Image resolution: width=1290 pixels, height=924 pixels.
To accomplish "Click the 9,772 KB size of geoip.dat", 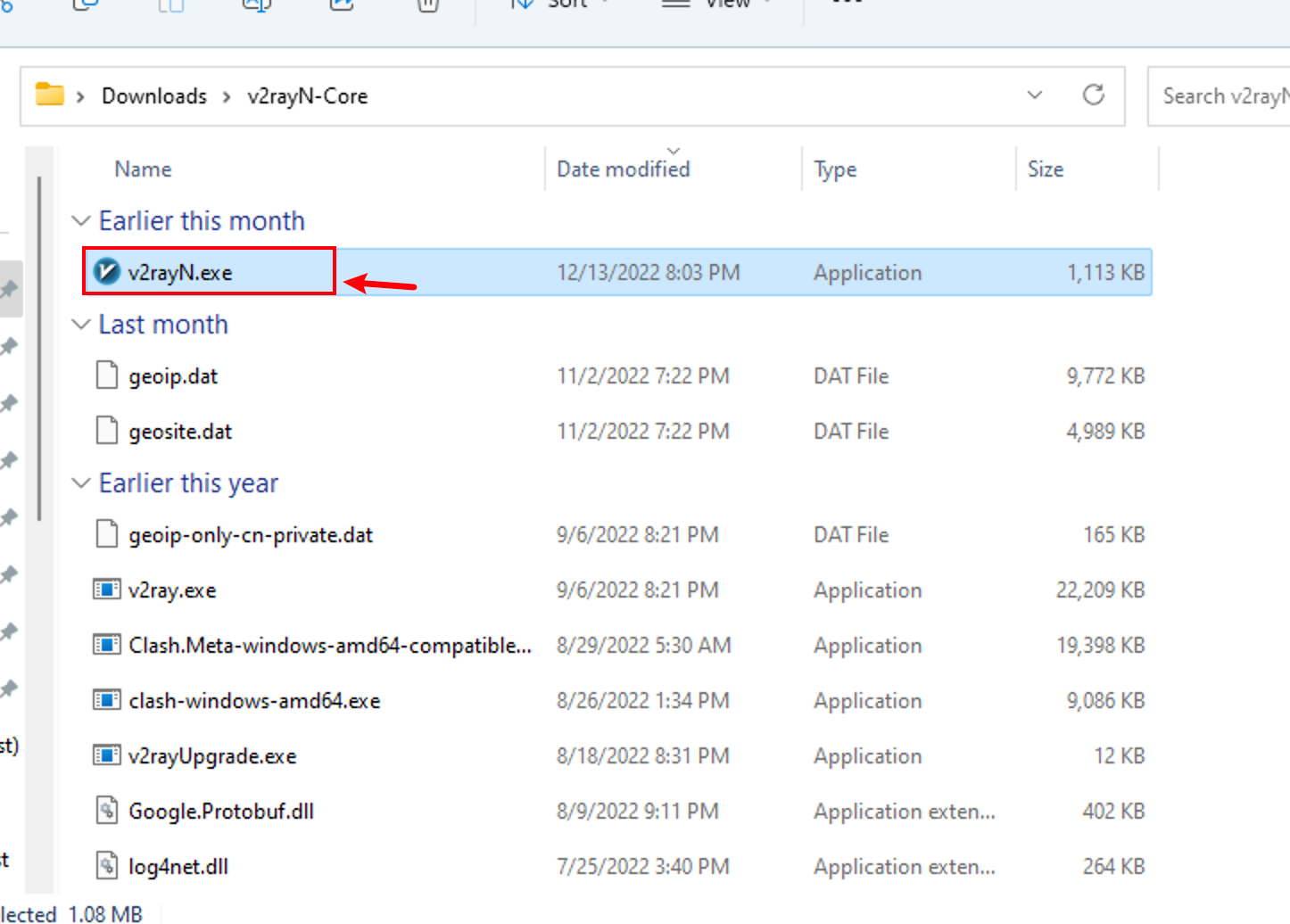I will click(1106, 375).
